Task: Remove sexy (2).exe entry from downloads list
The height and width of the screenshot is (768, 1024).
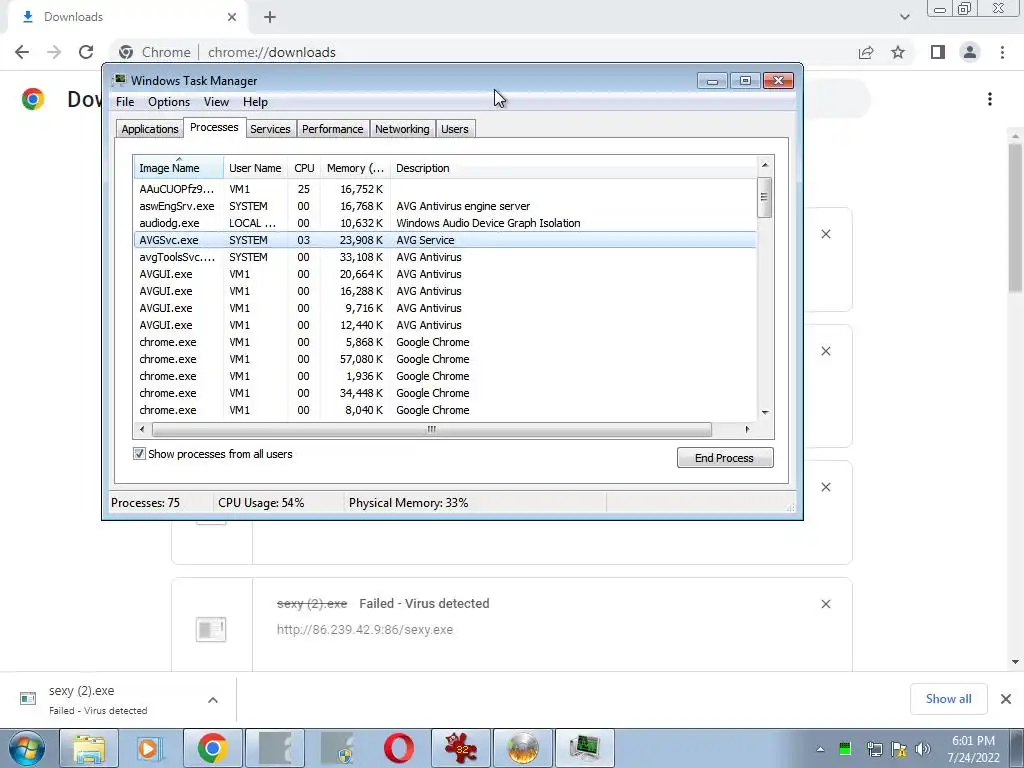Action: tap(825, 604)
